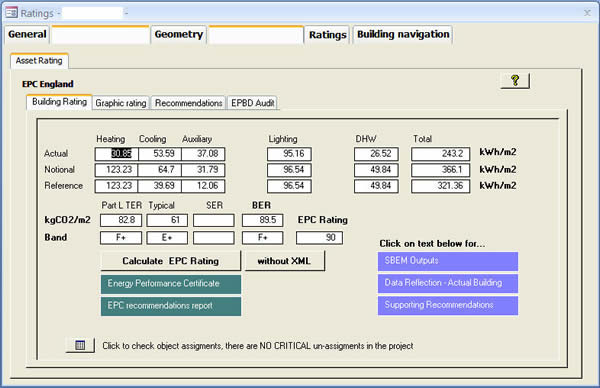Click the Reference Total field 321.36
Image resolution: width=600 pixels, height=388 pixels.
pos(440,186)
